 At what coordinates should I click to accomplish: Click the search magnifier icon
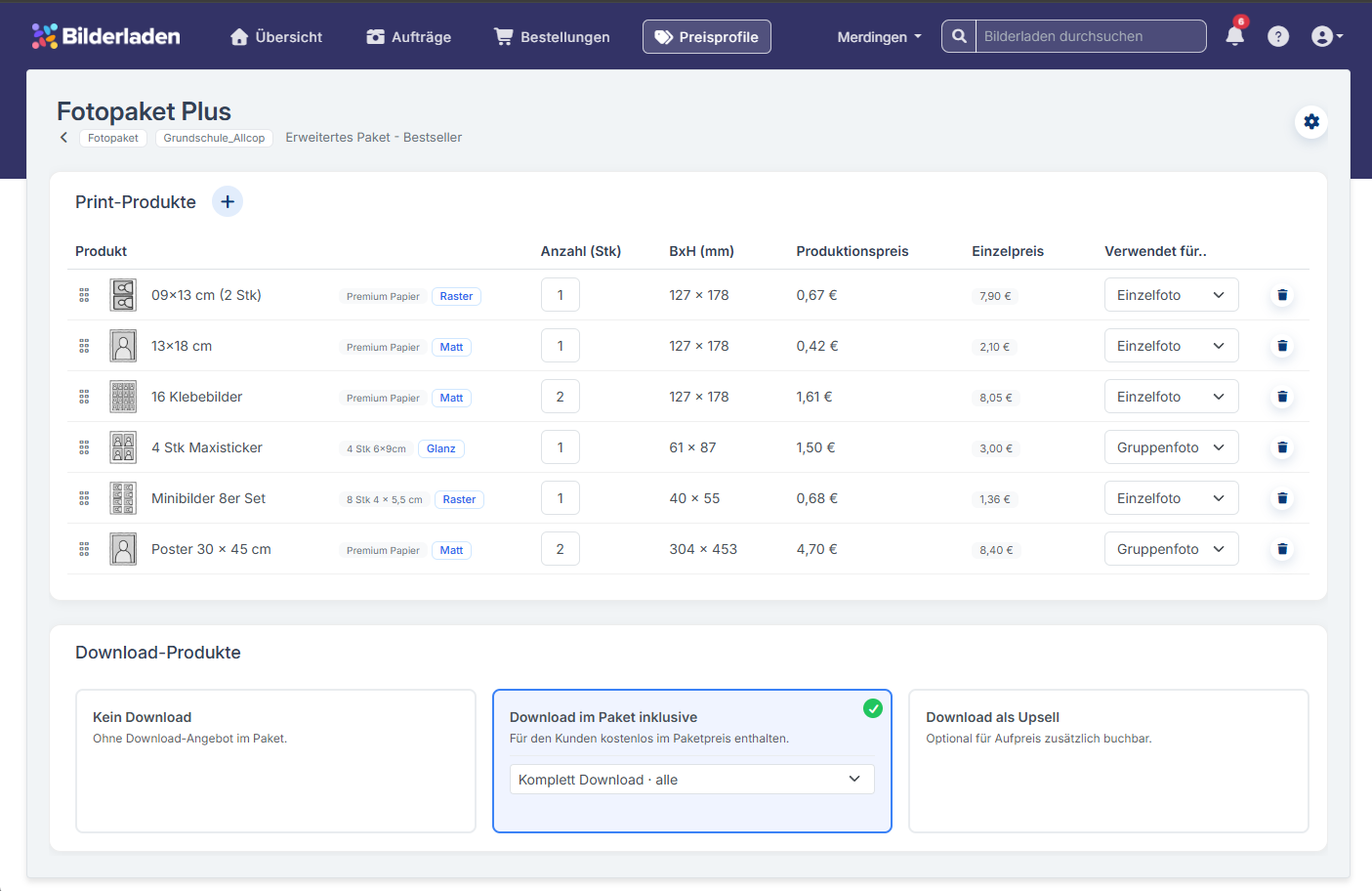[959, 36]
